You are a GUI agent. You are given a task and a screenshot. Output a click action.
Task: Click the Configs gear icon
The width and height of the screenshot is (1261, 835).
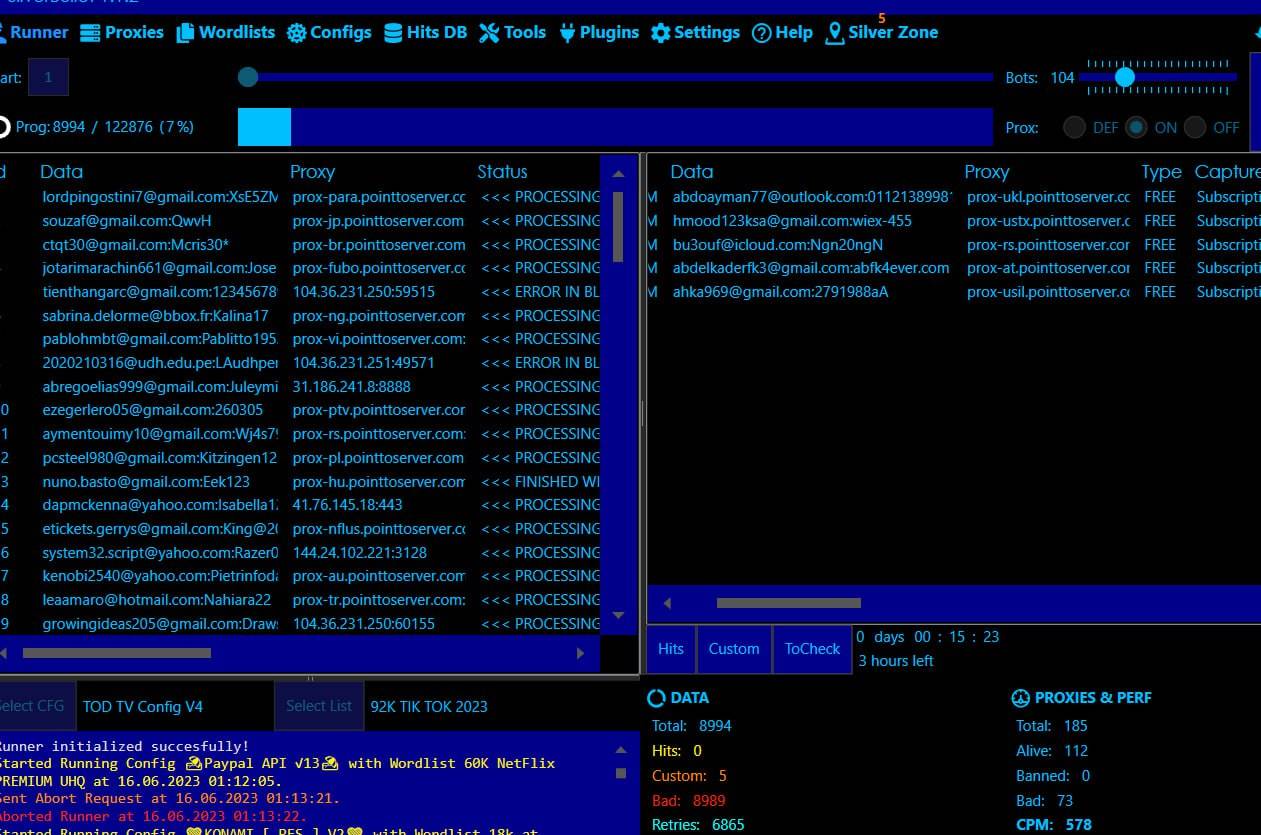click(296, 33)
